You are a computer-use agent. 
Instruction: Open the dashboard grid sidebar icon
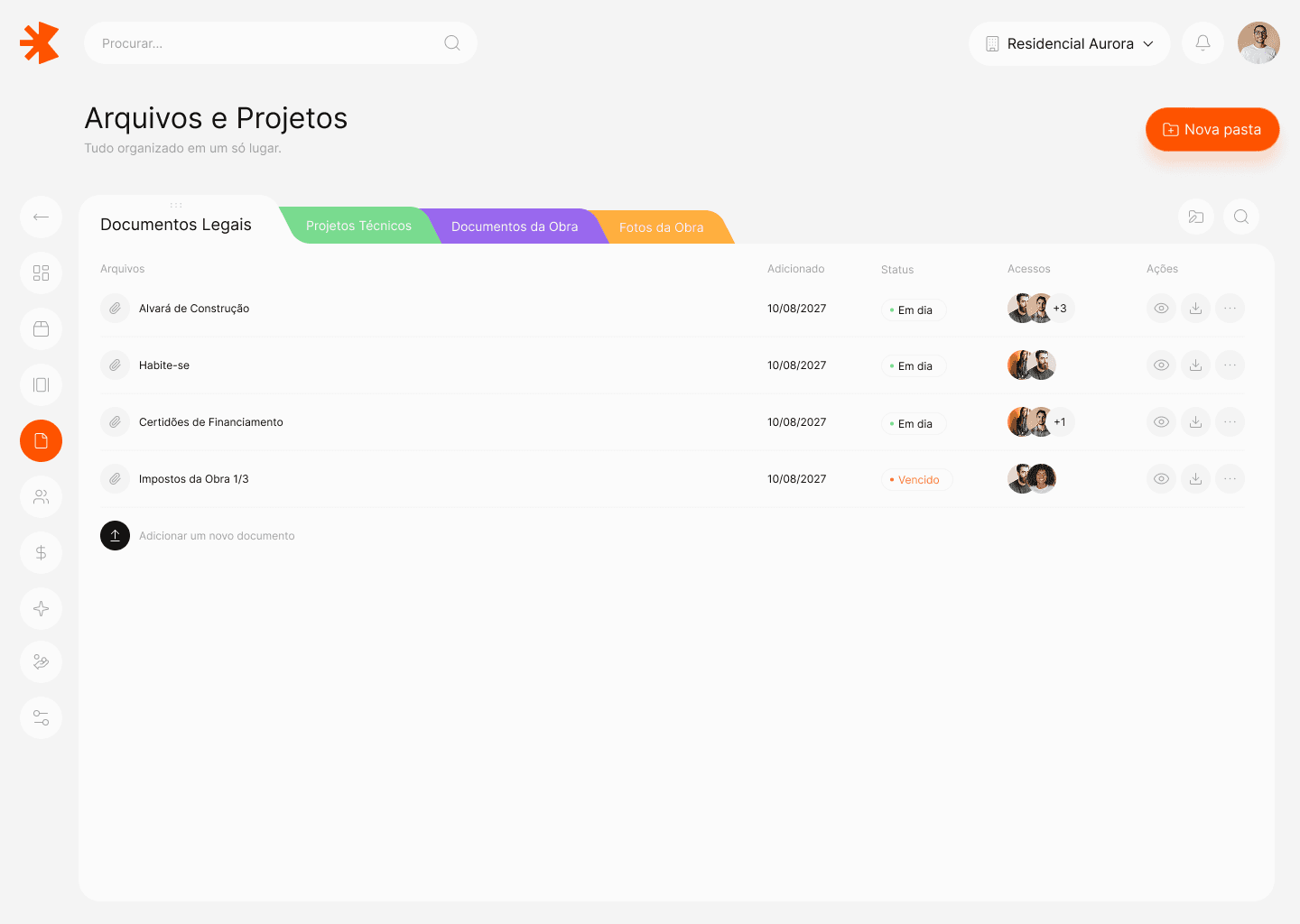(41, 273)
